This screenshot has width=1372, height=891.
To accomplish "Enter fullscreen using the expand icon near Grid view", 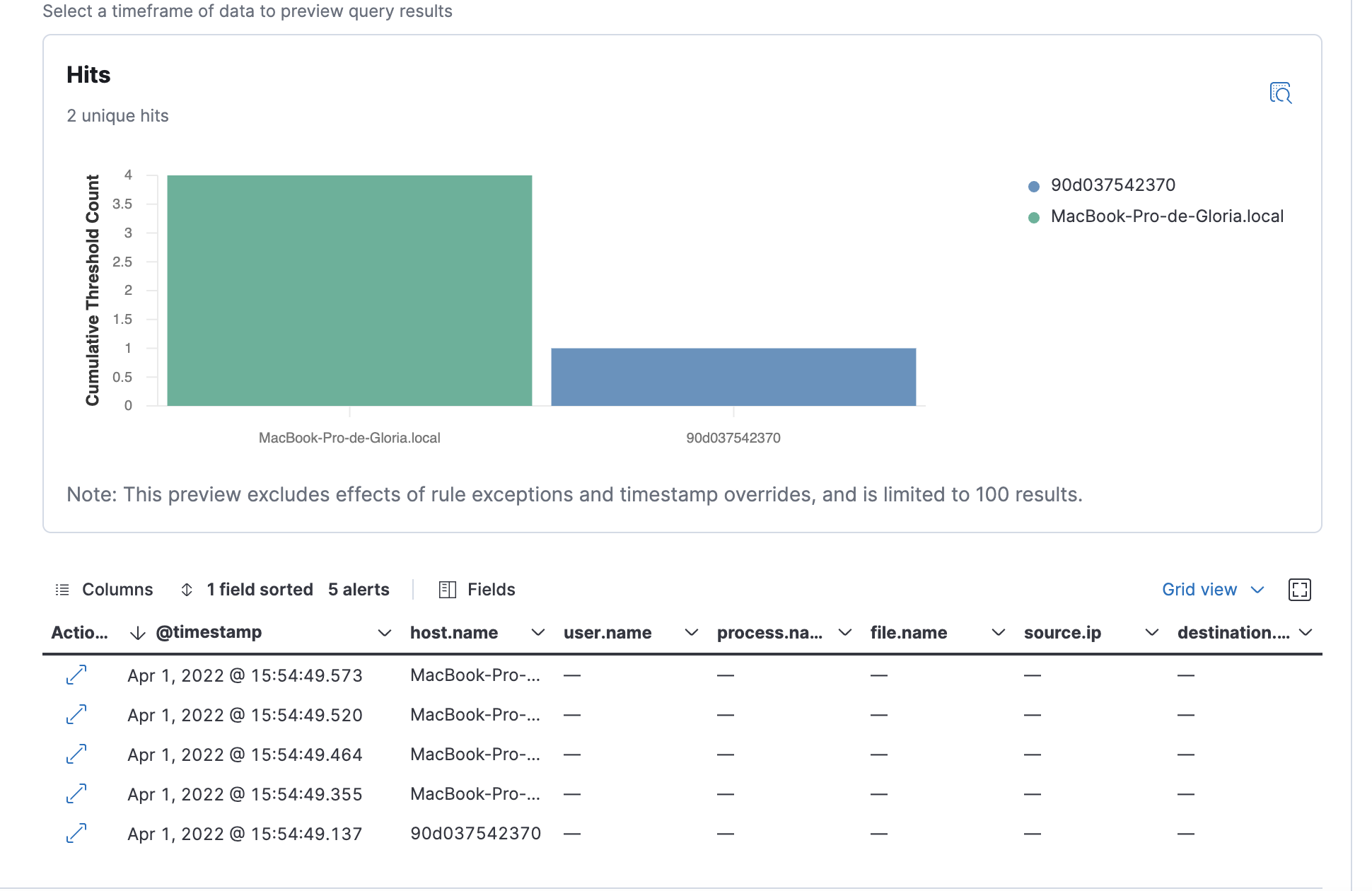I will pyautogui.click(x=1301, y=589).
